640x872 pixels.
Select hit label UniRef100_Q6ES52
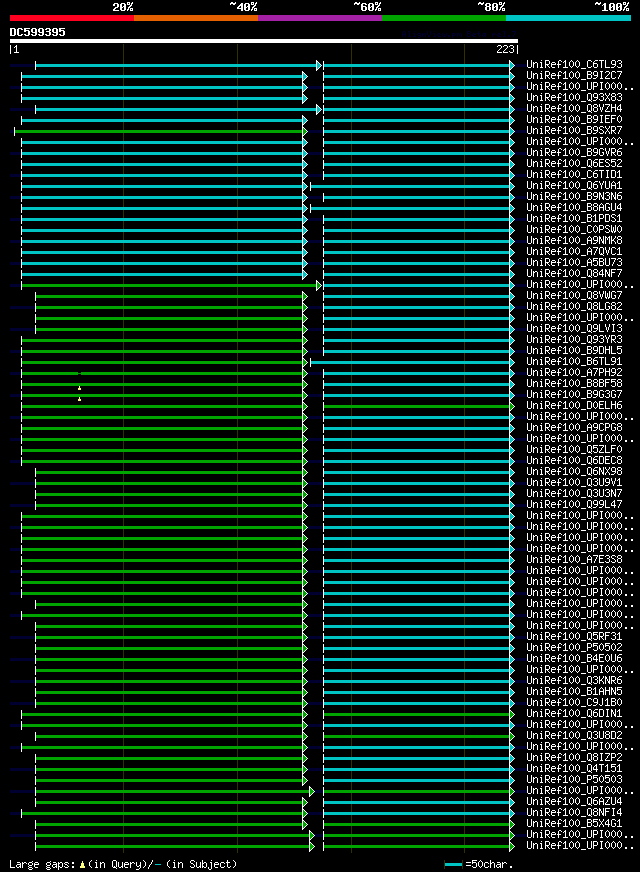(x=574, y=164)
